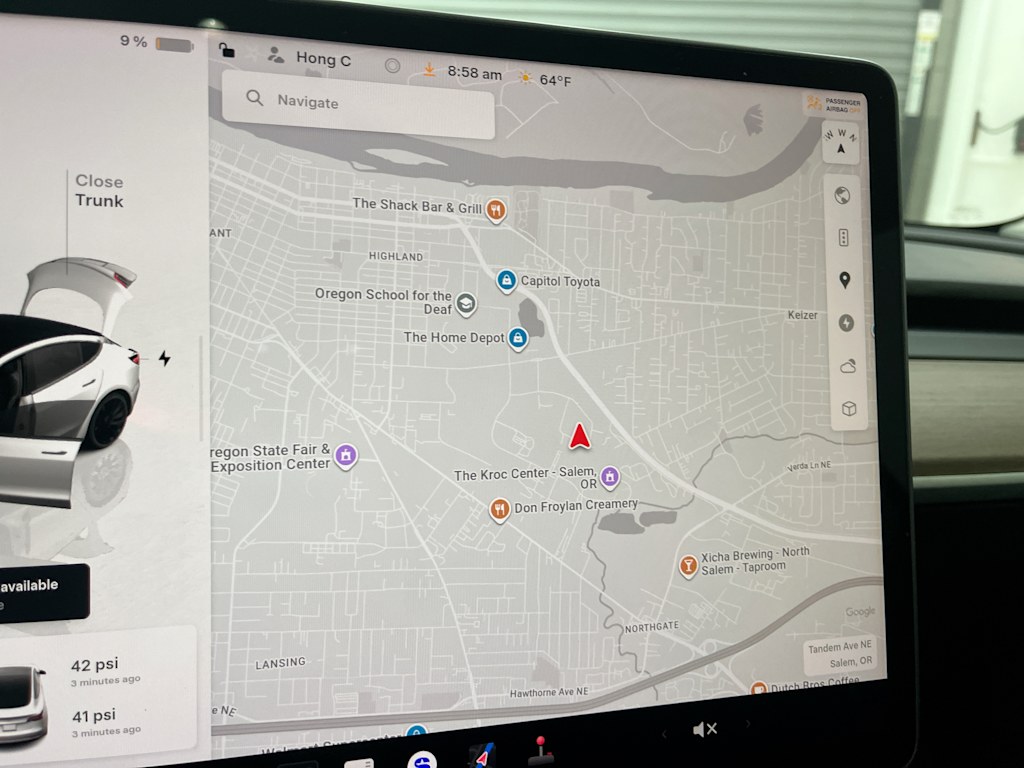This screenshot has width=1024, height=768.
Task: Tap the Hawthorne Ave NE street label
Action: pos(549,692)
